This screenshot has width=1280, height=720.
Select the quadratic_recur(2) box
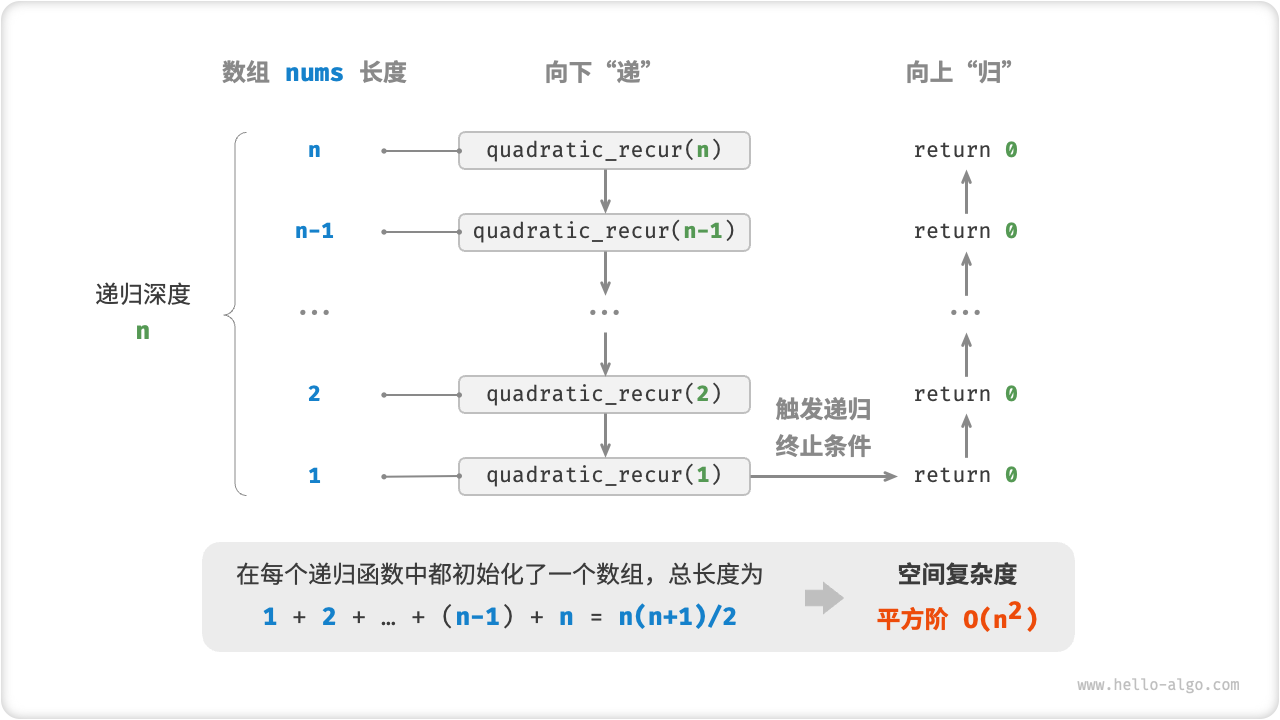pos(604,394)
